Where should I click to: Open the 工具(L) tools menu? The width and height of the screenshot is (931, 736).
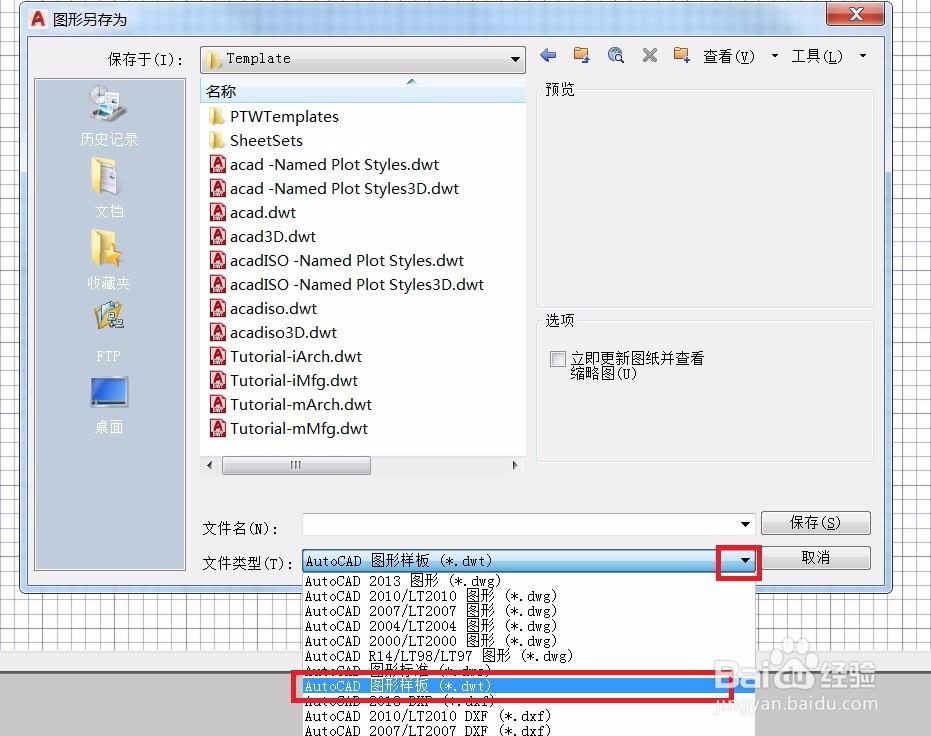pos(817,56)
